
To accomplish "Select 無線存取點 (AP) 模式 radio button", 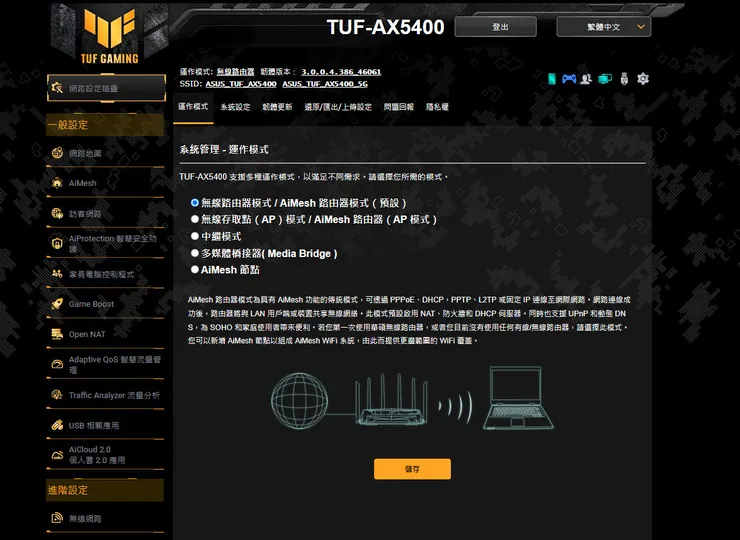I will pyautogui.click(x=194, y=219).
